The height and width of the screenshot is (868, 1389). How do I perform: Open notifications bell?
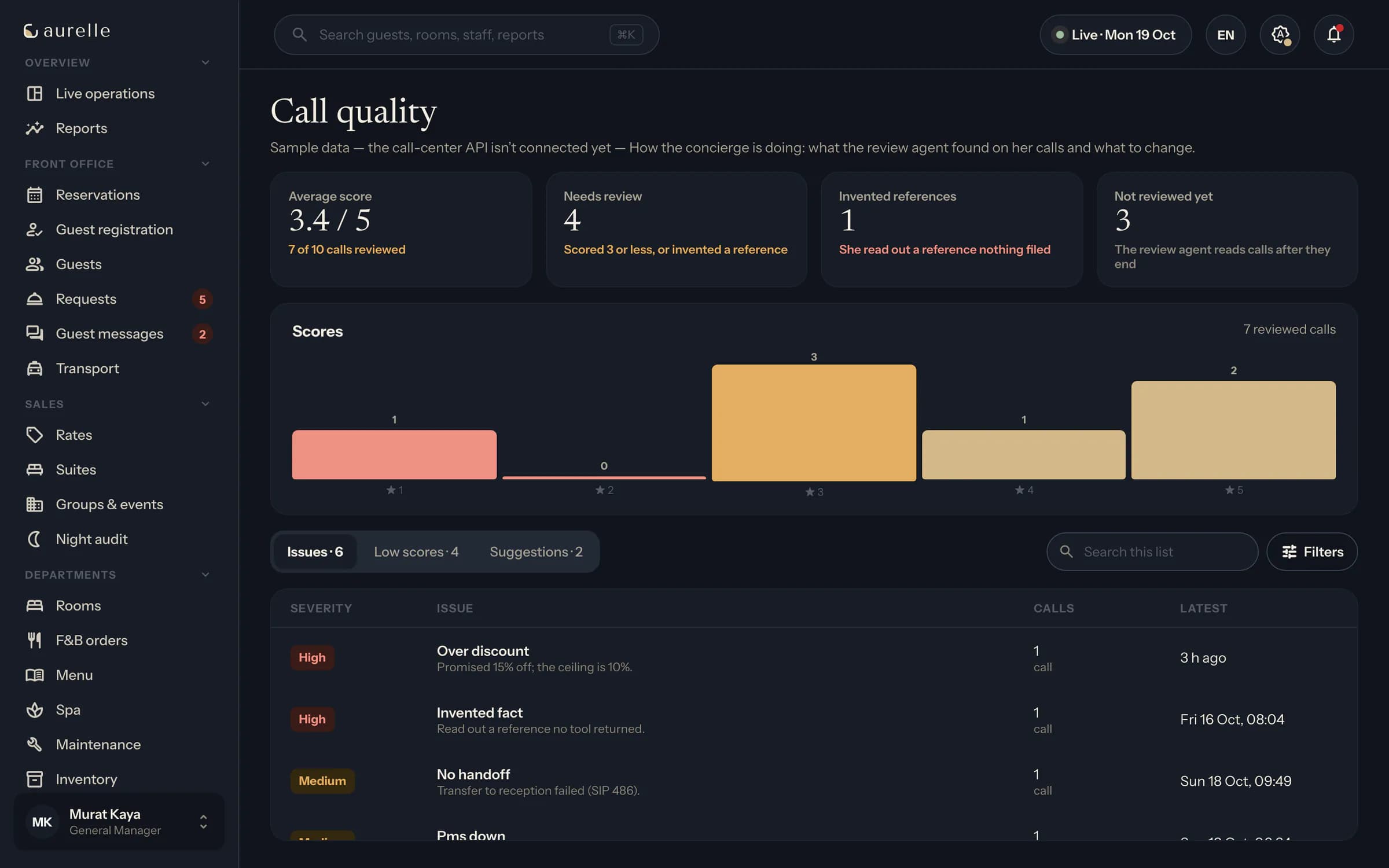1333,35
